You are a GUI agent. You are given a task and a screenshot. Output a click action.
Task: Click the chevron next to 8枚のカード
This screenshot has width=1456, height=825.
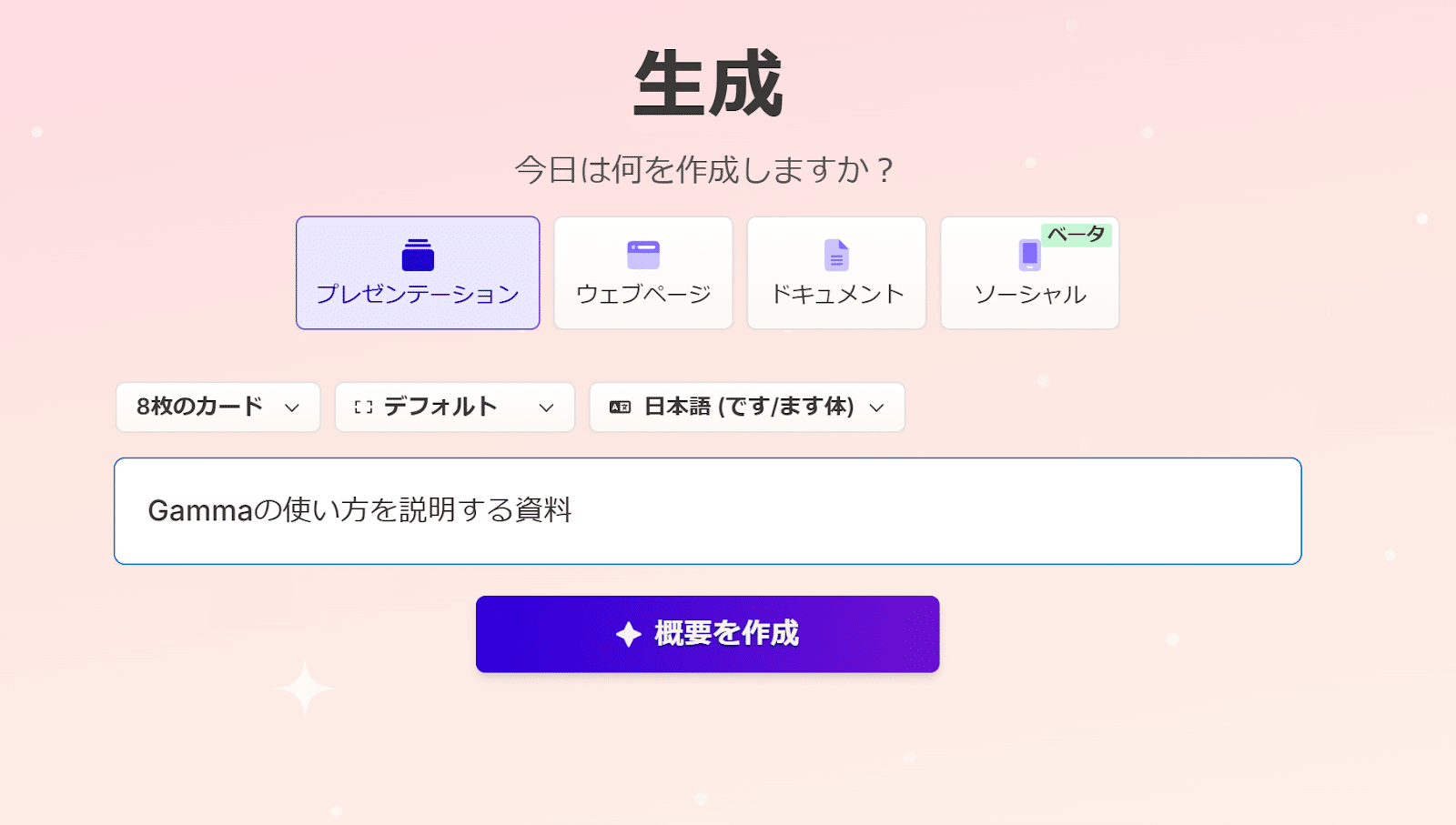pyautogui.click(x=292, y=407)
